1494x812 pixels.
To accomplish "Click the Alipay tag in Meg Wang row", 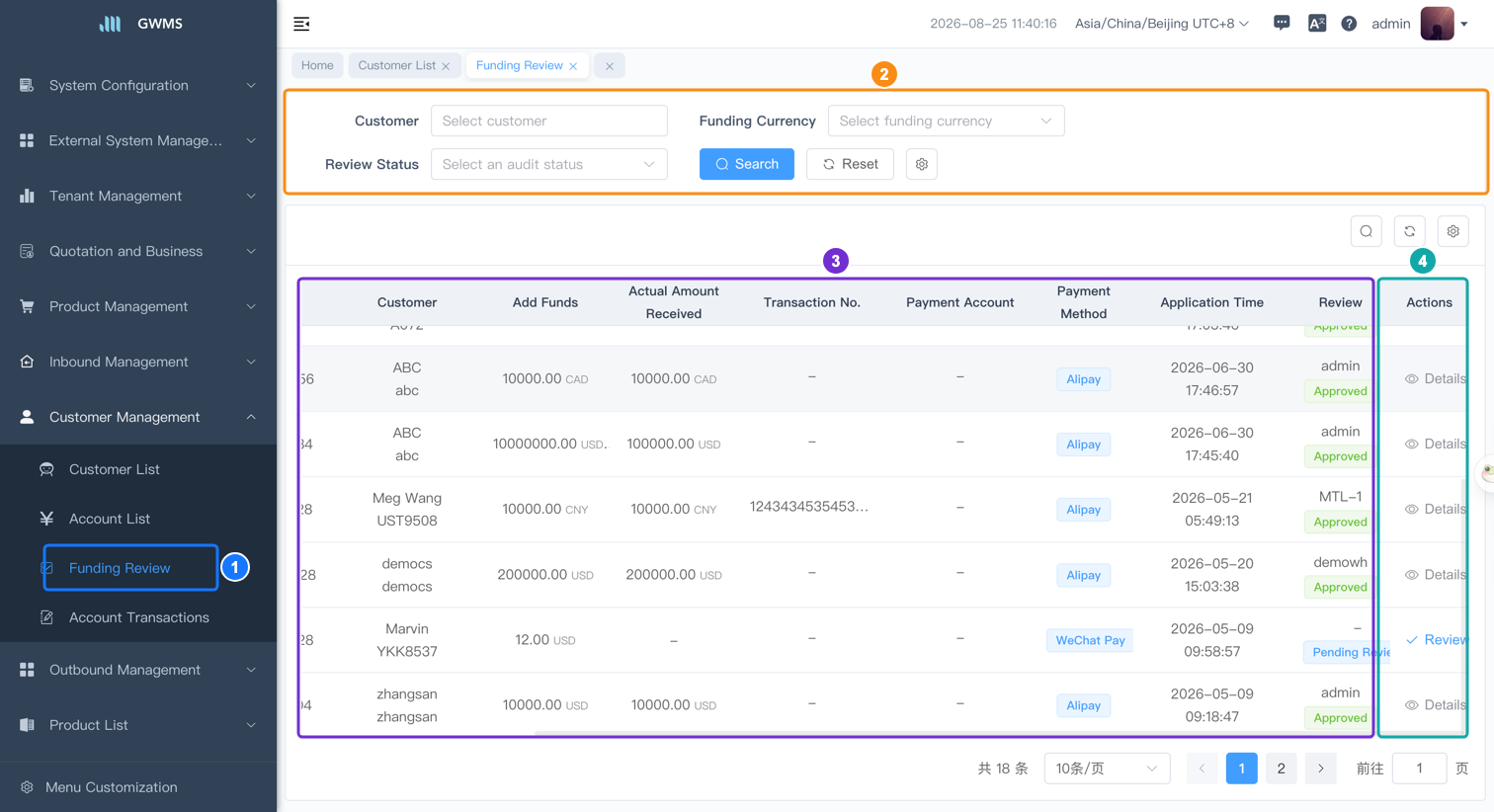I will [1083, 510].
